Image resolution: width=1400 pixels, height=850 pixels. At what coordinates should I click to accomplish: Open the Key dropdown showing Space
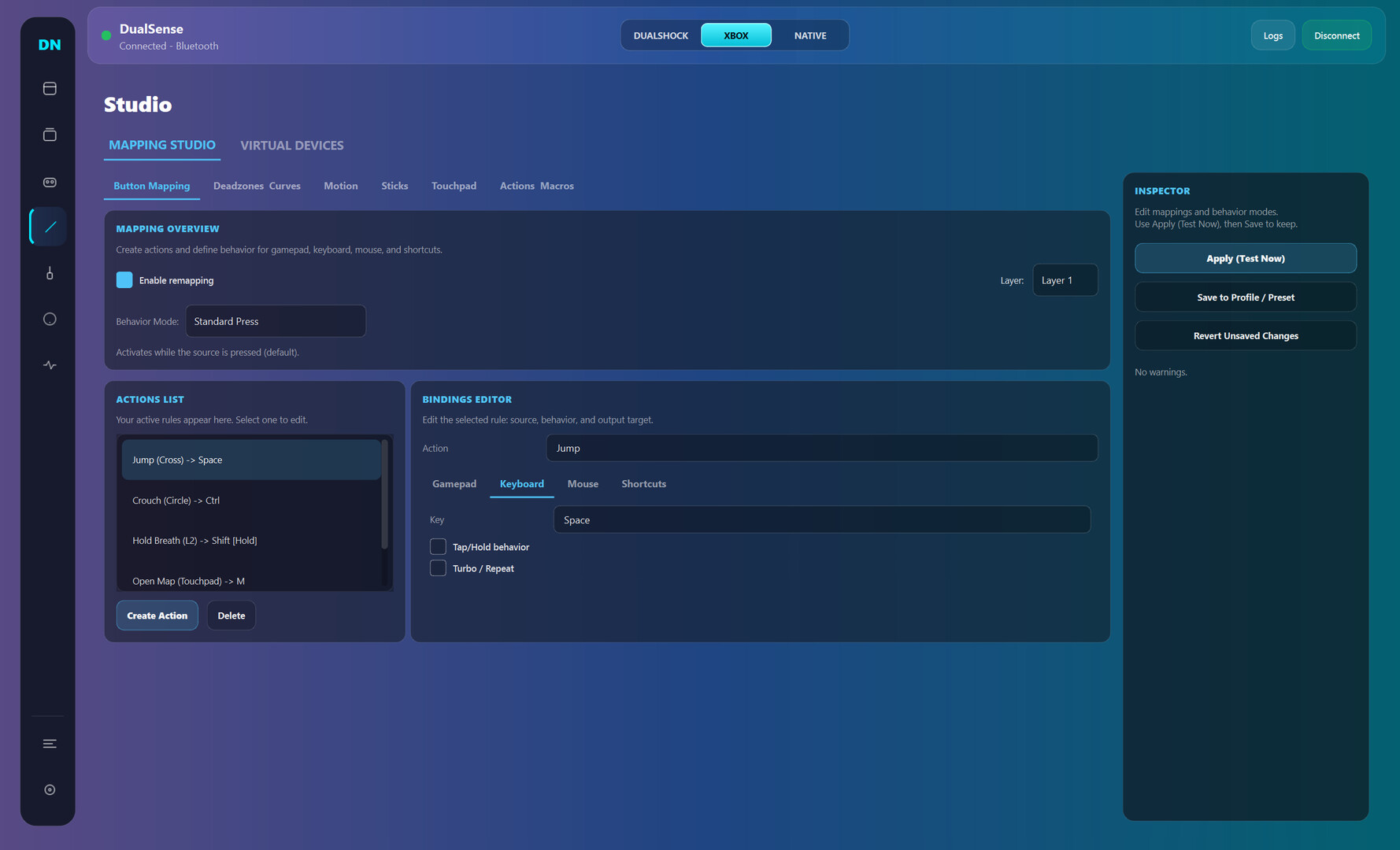(x=821, y=520)
